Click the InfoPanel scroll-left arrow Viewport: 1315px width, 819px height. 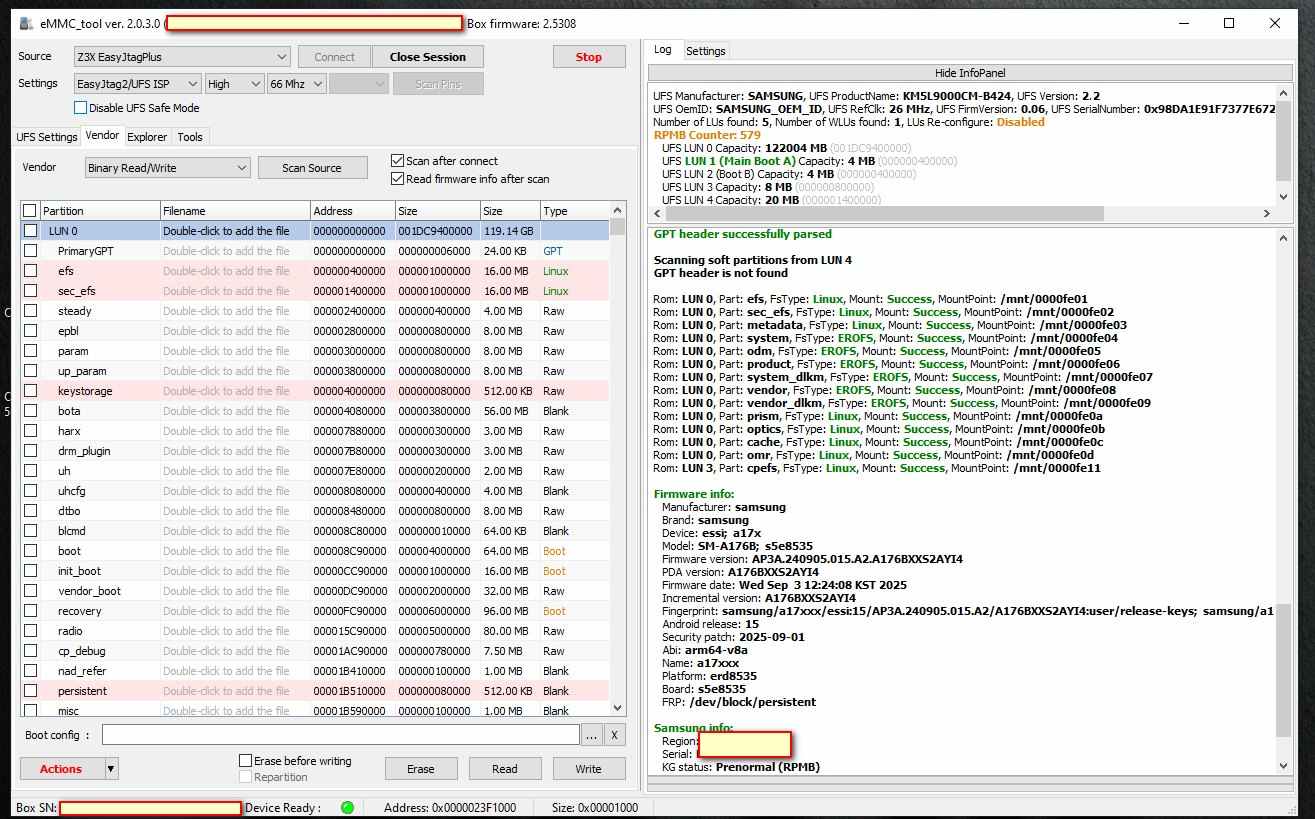pyautogui.click(x=657, y=213)
